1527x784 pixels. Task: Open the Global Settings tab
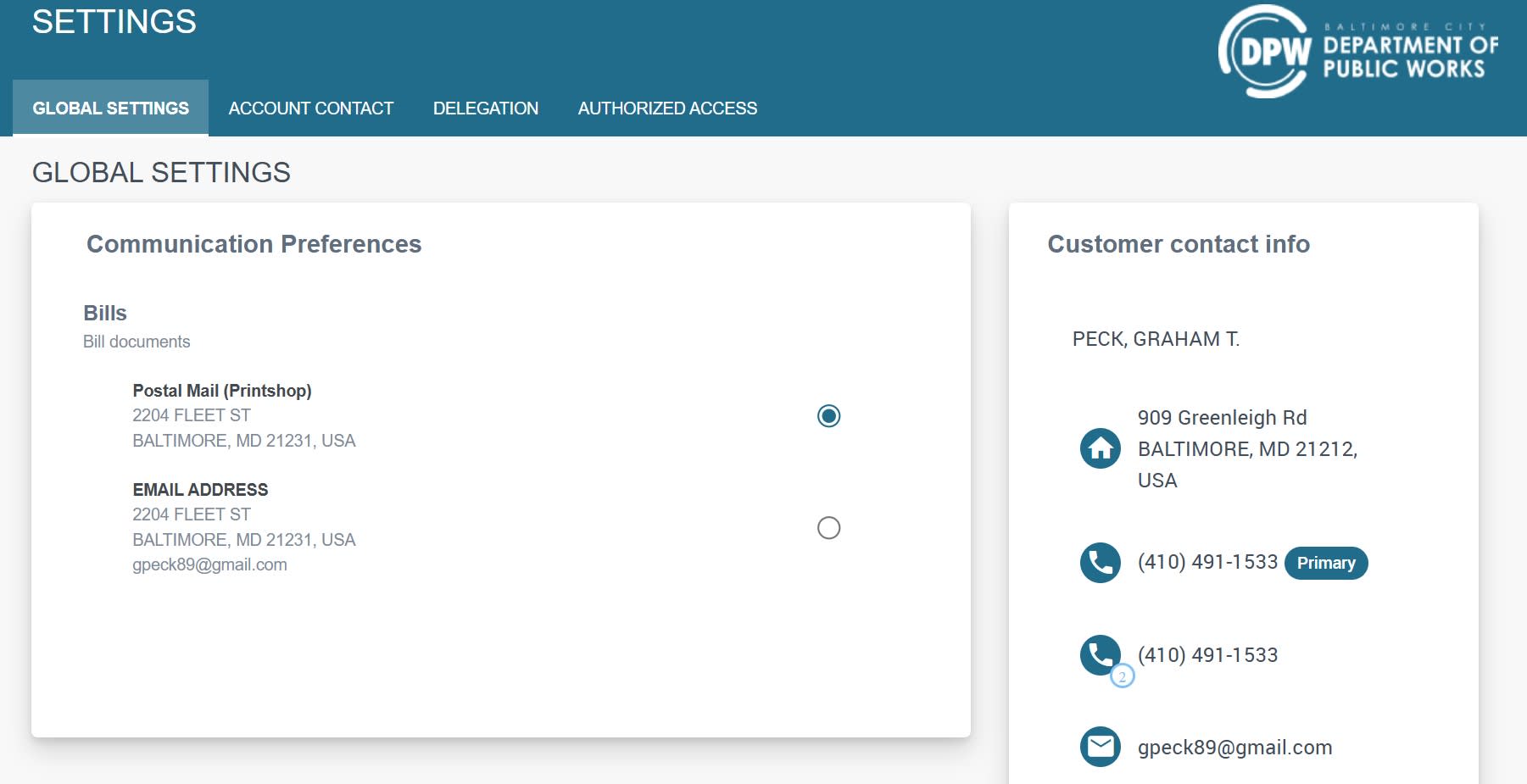pos(111,108)
